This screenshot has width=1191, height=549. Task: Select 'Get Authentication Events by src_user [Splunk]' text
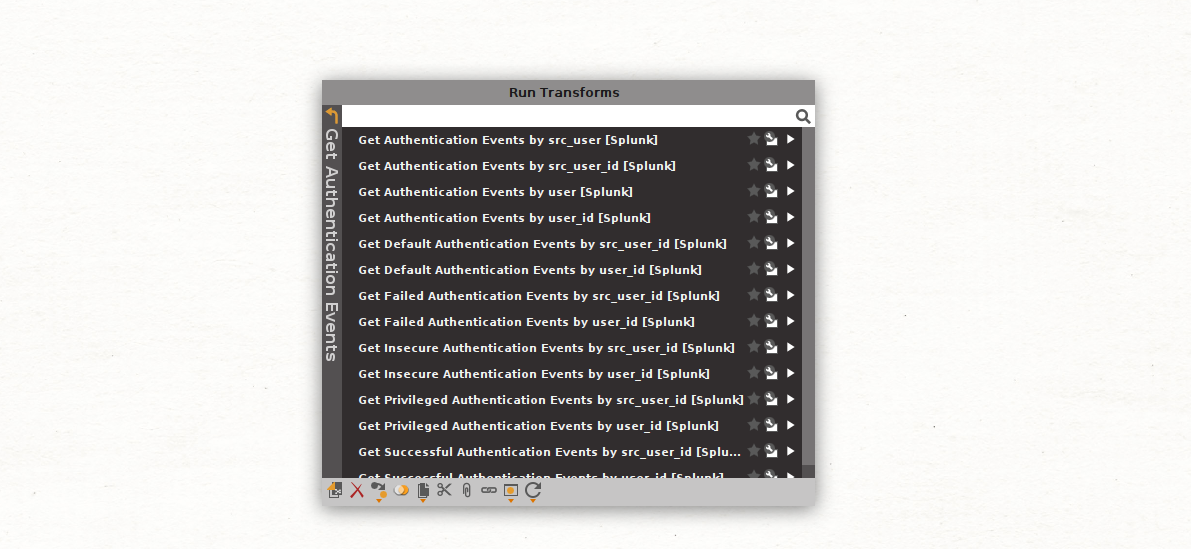pyautogui.click(x=508, y=140)
